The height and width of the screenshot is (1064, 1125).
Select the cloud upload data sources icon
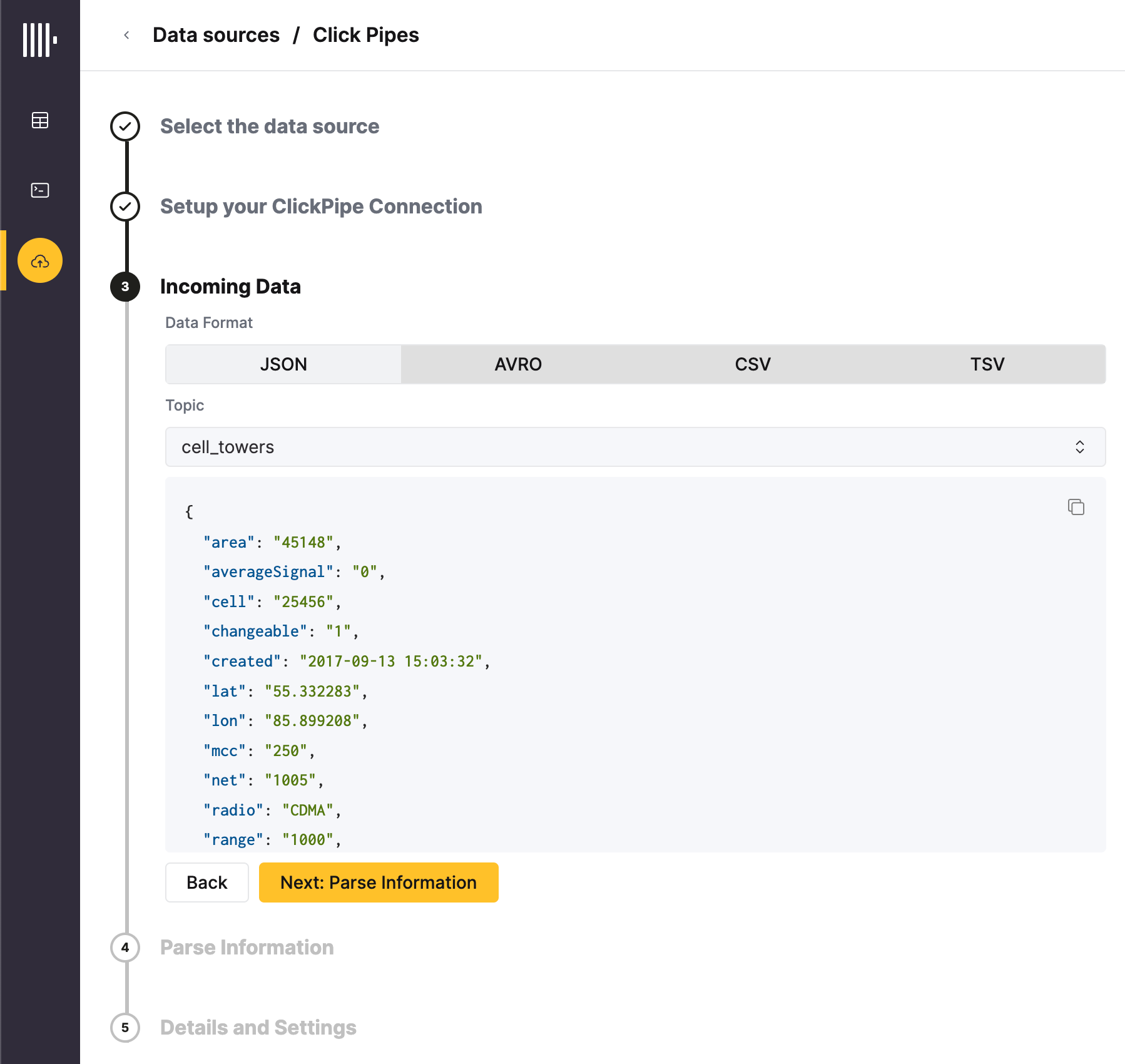pos(40,260)
